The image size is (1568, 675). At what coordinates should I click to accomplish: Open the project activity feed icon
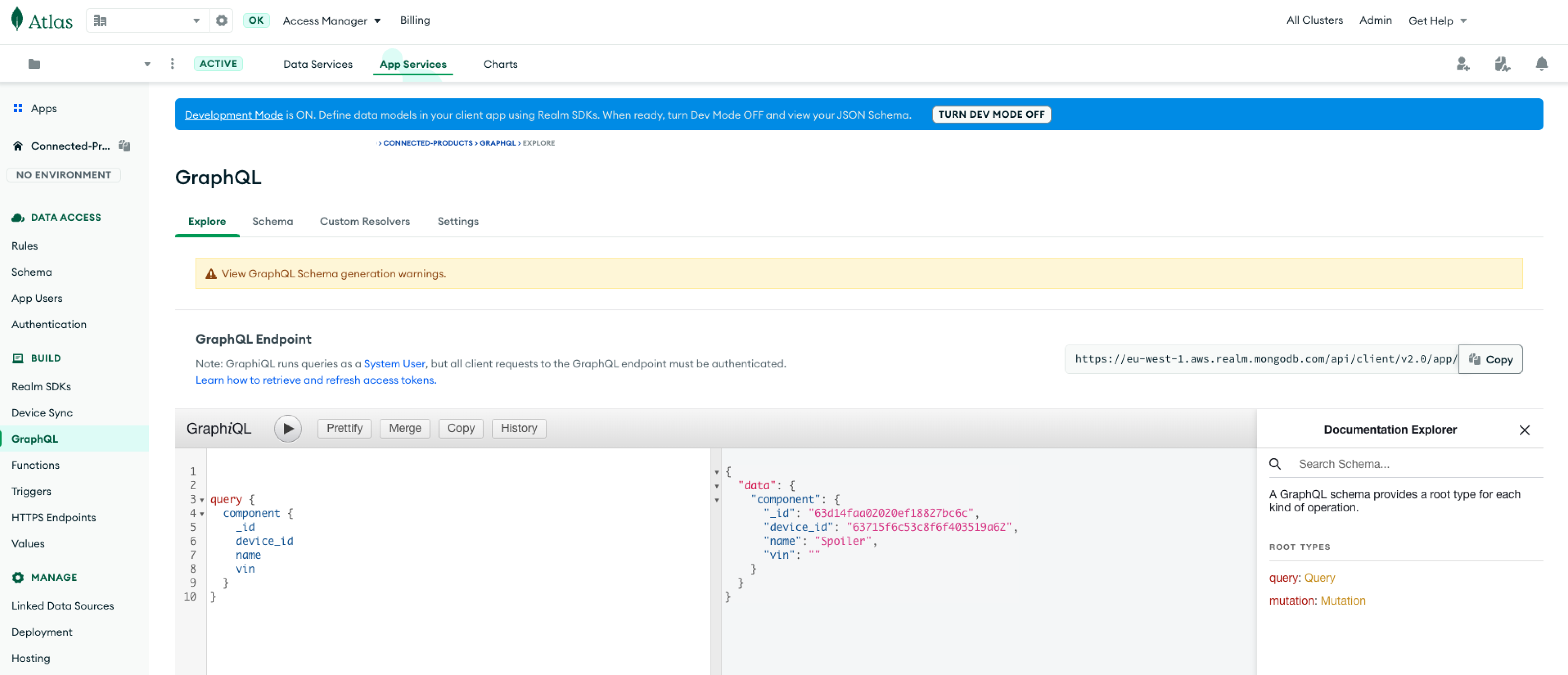(1502, 64)
